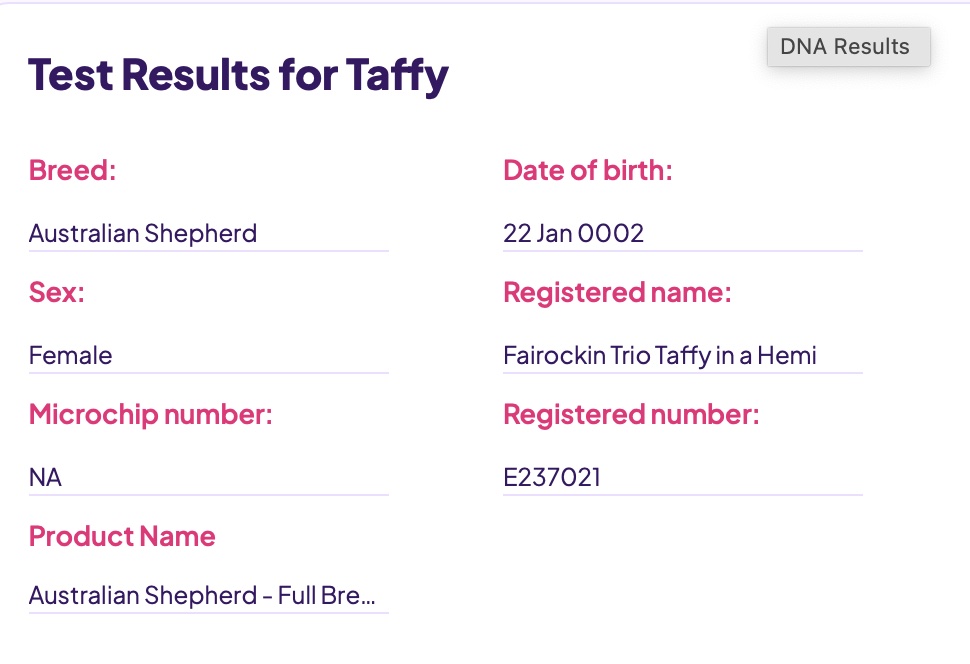The width and height of the screenshot is (970, 664).
Task: Click the ellipsis in Australian Shepherd Full Breed text
Action: (x=370, y=595)
